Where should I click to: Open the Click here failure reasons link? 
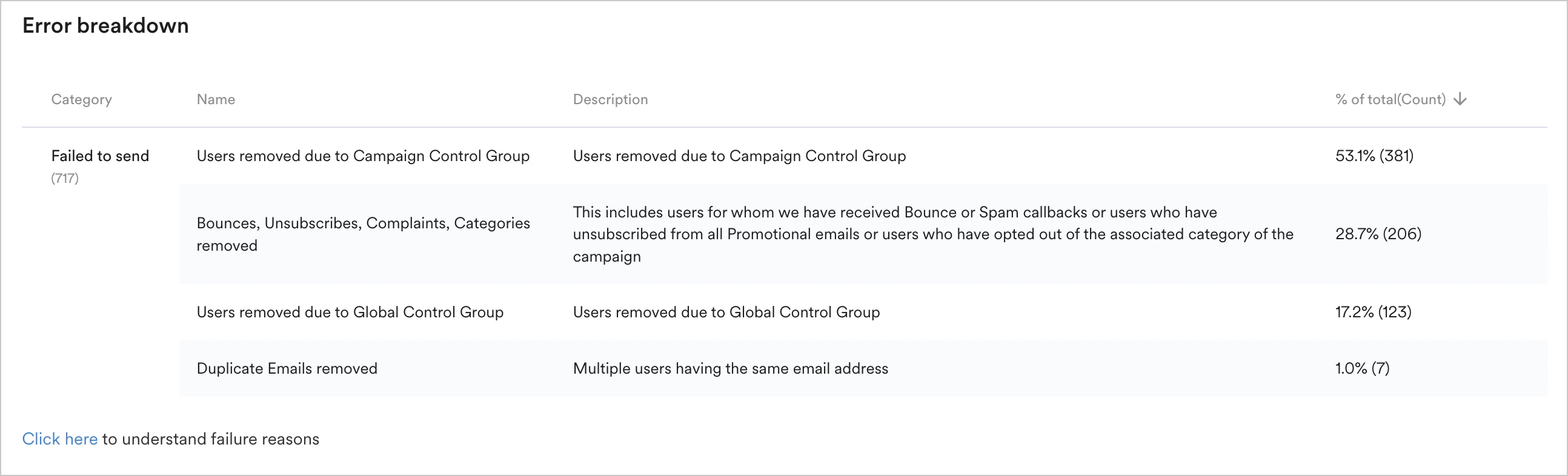click(x=59, y=438)
